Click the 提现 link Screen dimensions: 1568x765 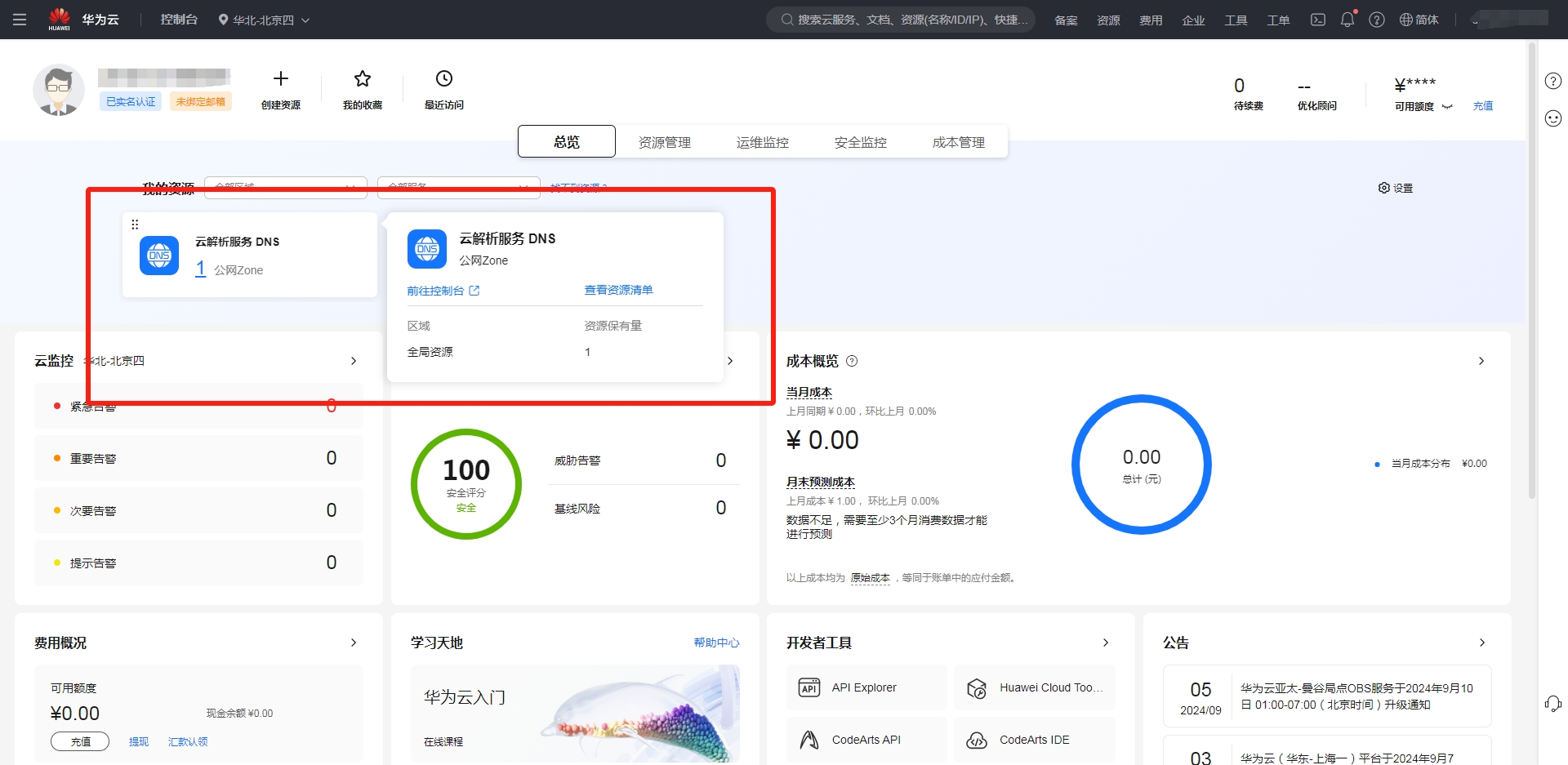tap(139, 741)
